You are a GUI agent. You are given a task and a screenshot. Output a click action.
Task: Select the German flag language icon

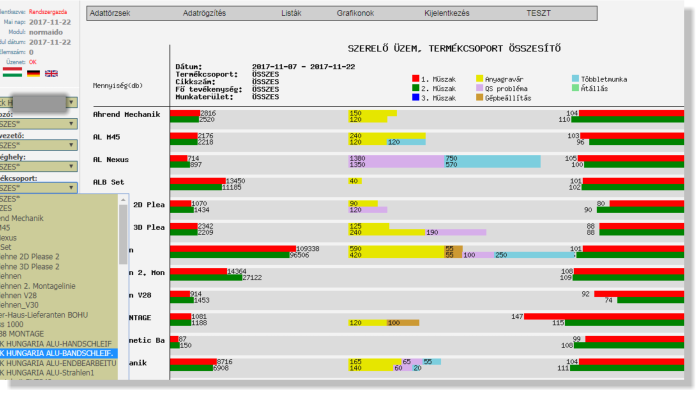[x=33, y=73]
